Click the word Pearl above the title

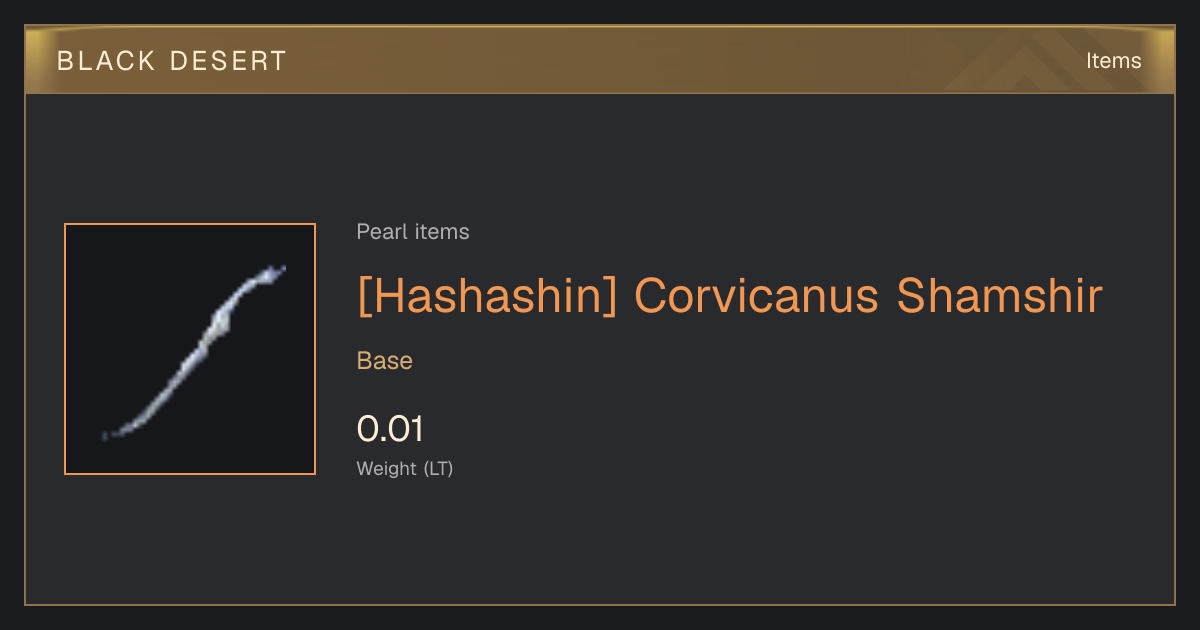click(380, 232)
